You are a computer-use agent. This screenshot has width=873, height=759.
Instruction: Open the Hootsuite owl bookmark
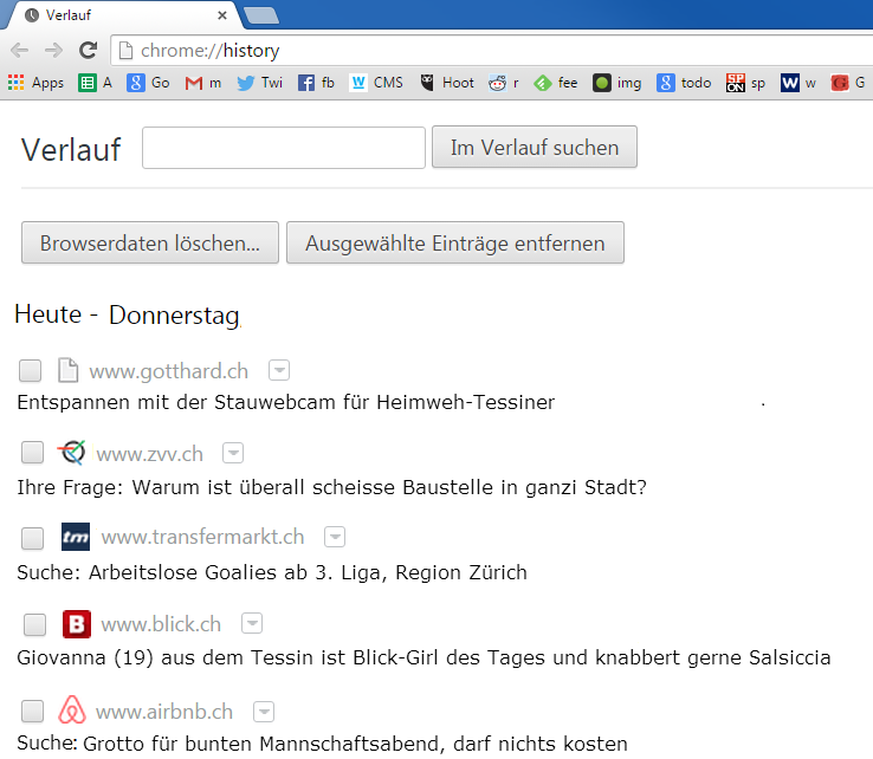[447, 83]
